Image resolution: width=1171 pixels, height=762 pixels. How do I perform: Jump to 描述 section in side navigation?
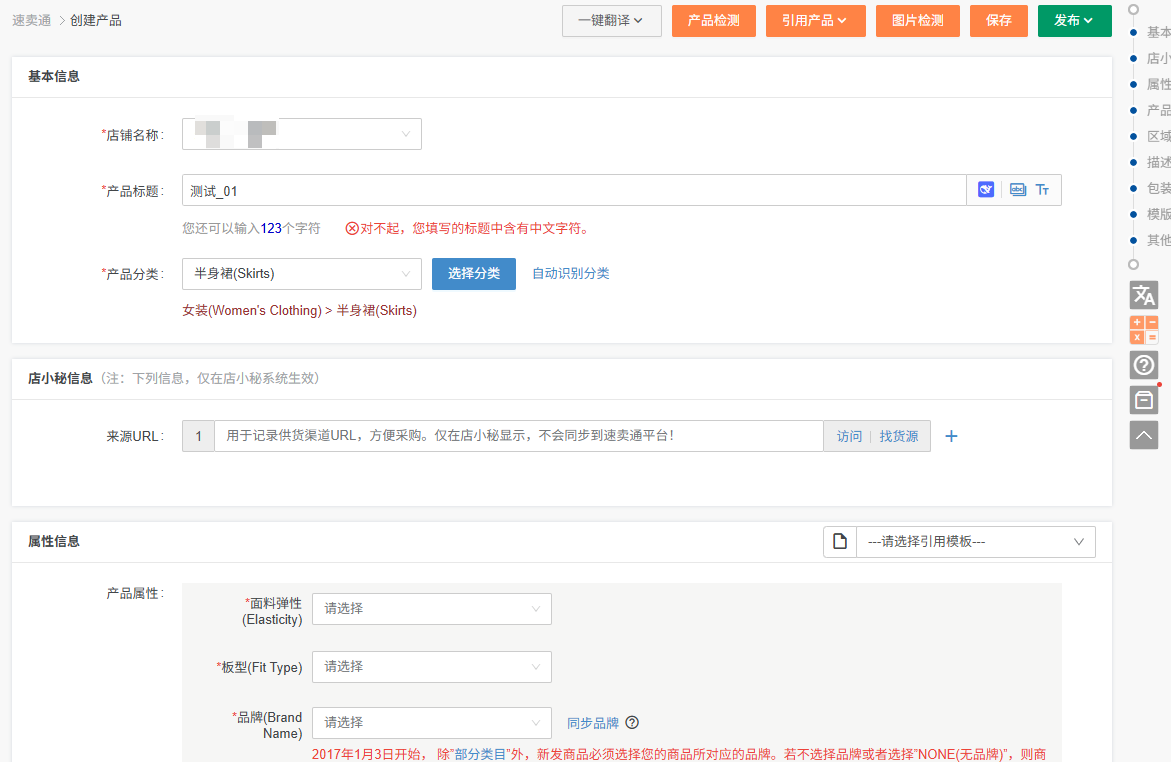click(x=1158, y=162)
